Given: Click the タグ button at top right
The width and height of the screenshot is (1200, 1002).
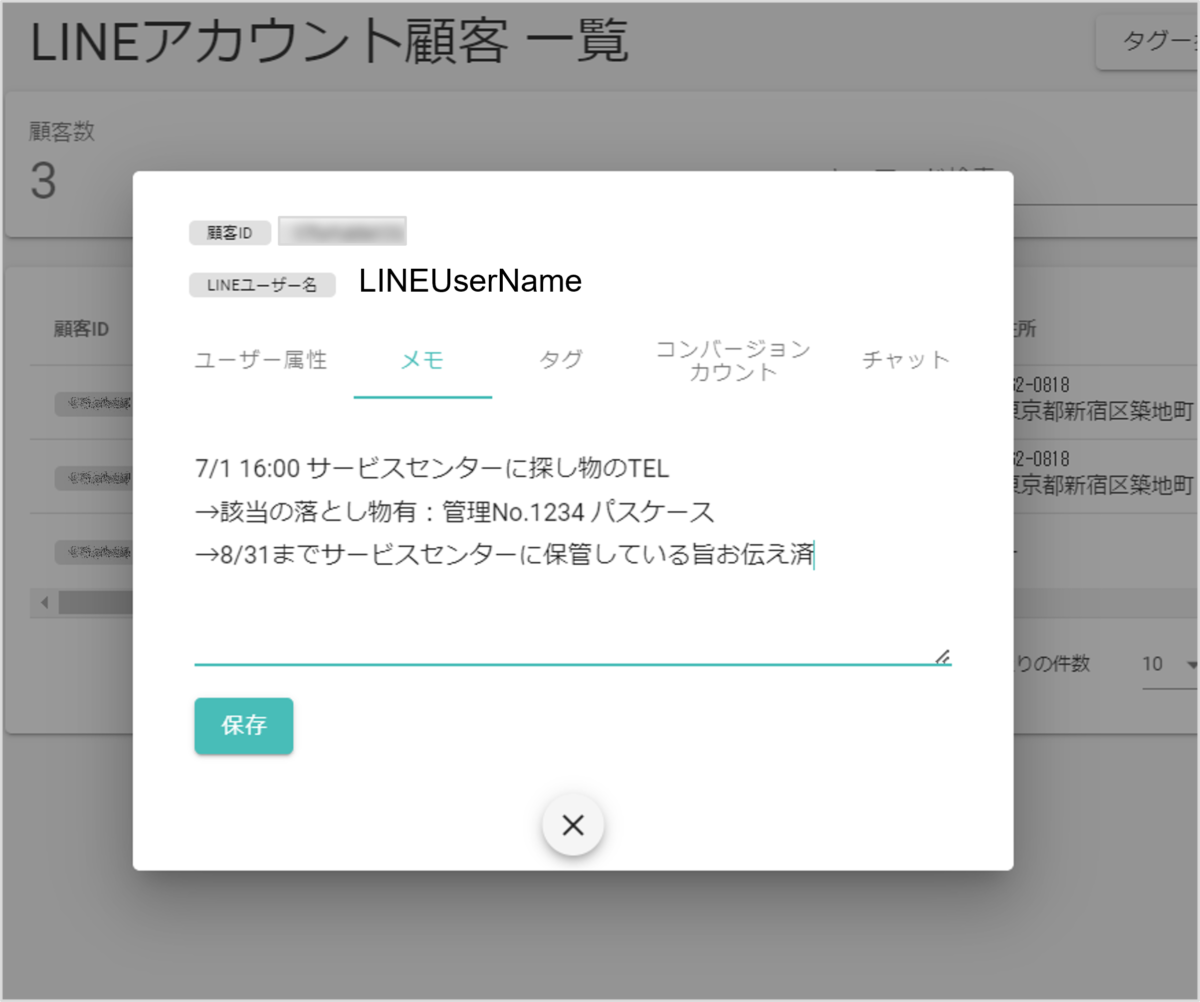Looking at the screenshot, I should pyautogui.click(x=1149, y=42).
